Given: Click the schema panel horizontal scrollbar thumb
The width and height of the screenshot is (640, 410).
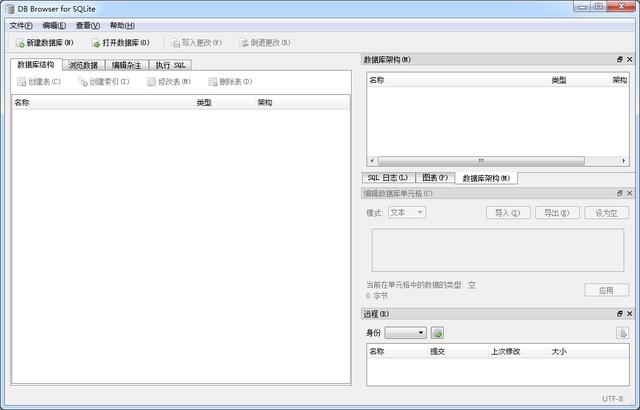Looking at the screenshot, I should [x=481, y=161].
